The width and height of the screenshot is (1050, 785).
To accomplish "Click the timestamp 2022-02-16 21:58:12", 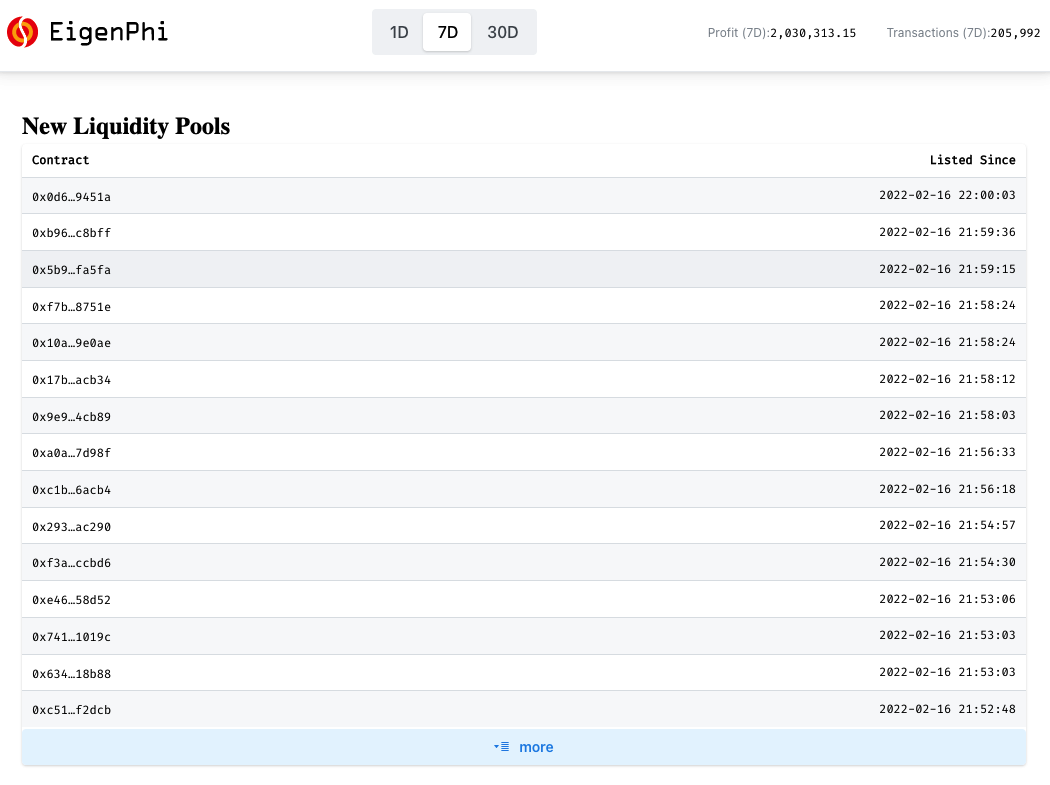I will pos(948,378).
